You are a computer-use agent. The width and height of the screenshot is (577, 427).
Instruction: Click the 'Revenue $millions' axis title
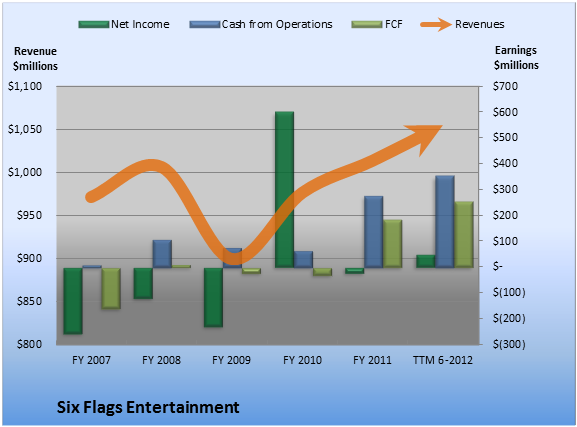[35, 59]
